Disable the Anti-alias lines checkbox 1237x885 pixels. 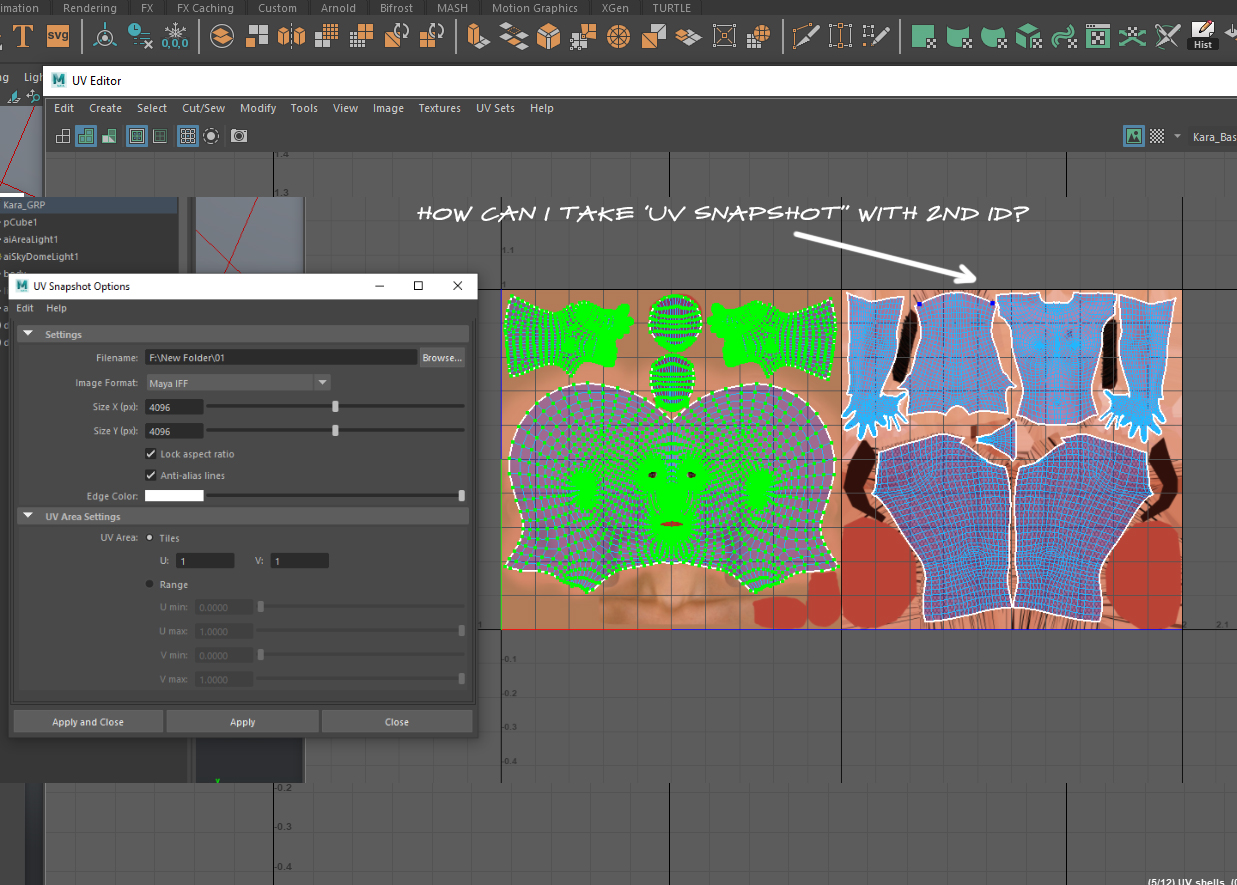(151, 475)
